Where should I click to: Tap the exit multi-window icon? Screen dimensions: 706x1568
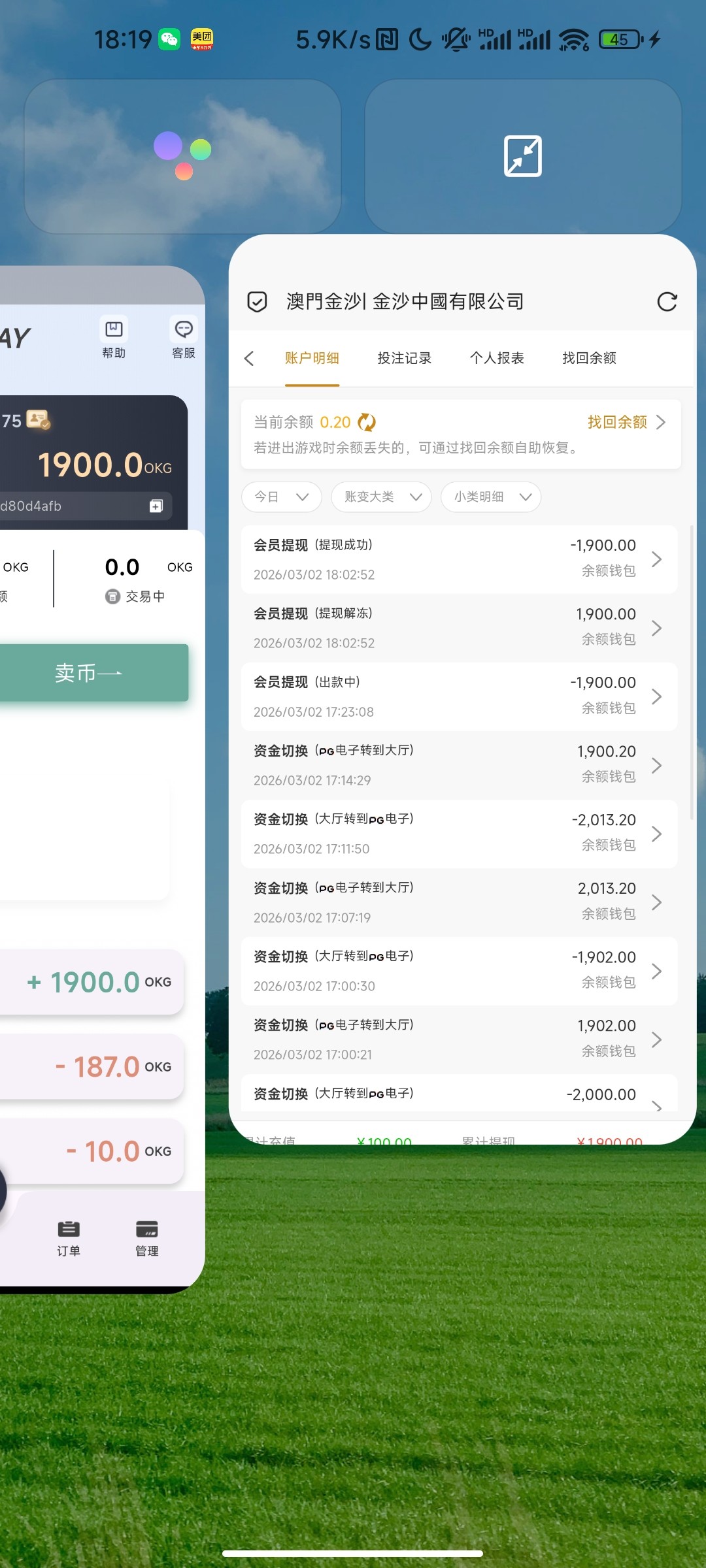coord(522,156)
